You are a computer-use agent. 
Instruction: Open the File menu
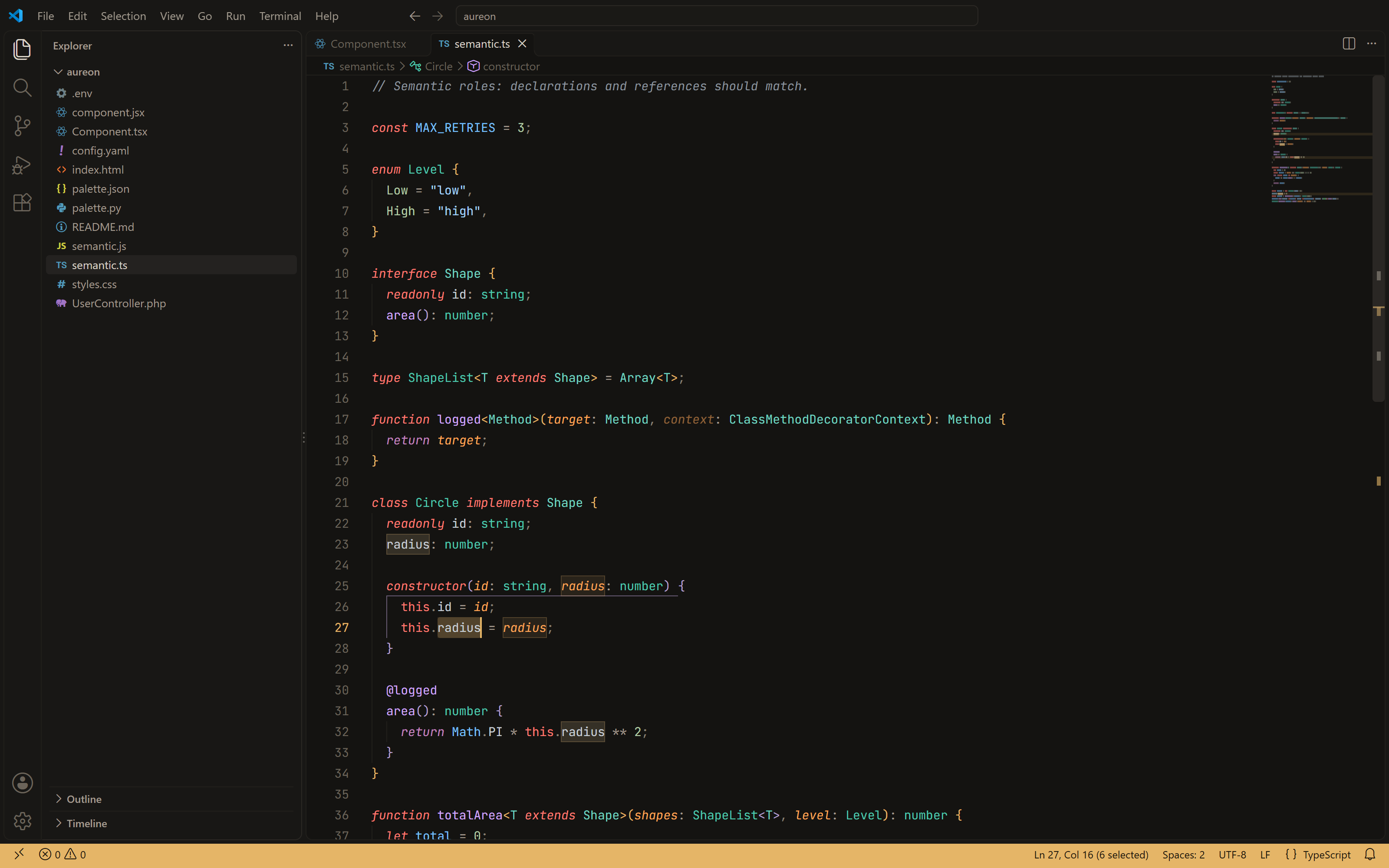45,16
